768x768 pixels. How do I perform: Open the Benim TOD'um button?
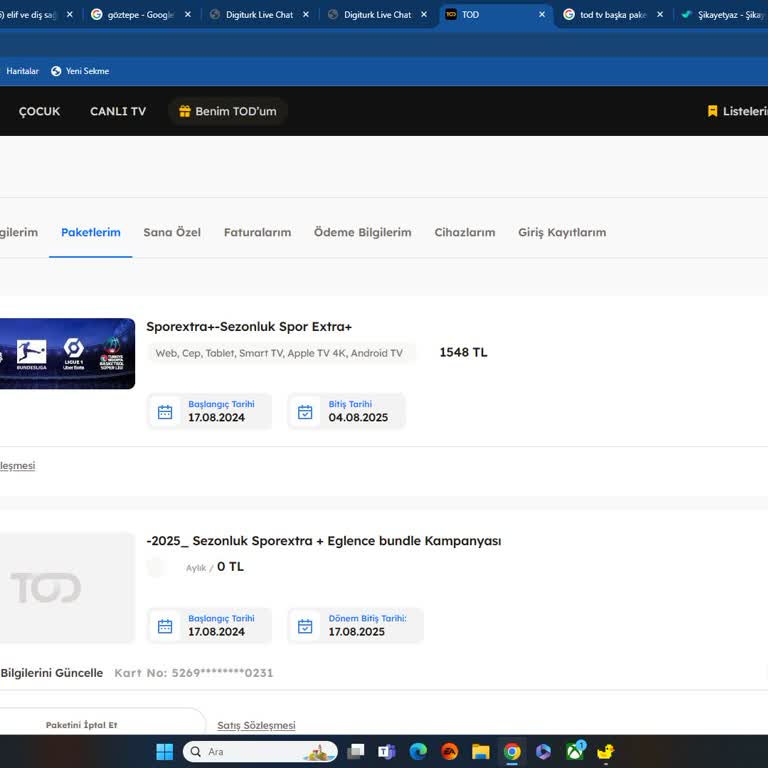[x=227, y=111]
